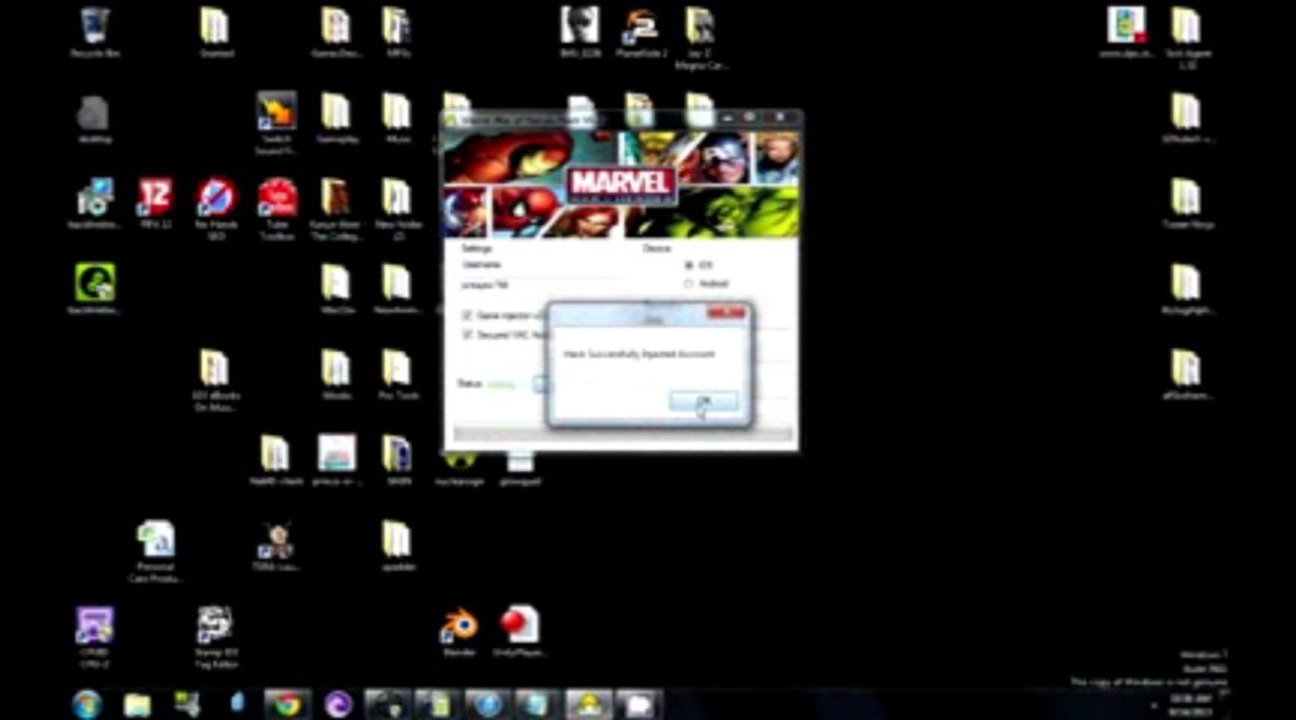Toggle the Secured checkbox below Game Injector

point(467,335)
